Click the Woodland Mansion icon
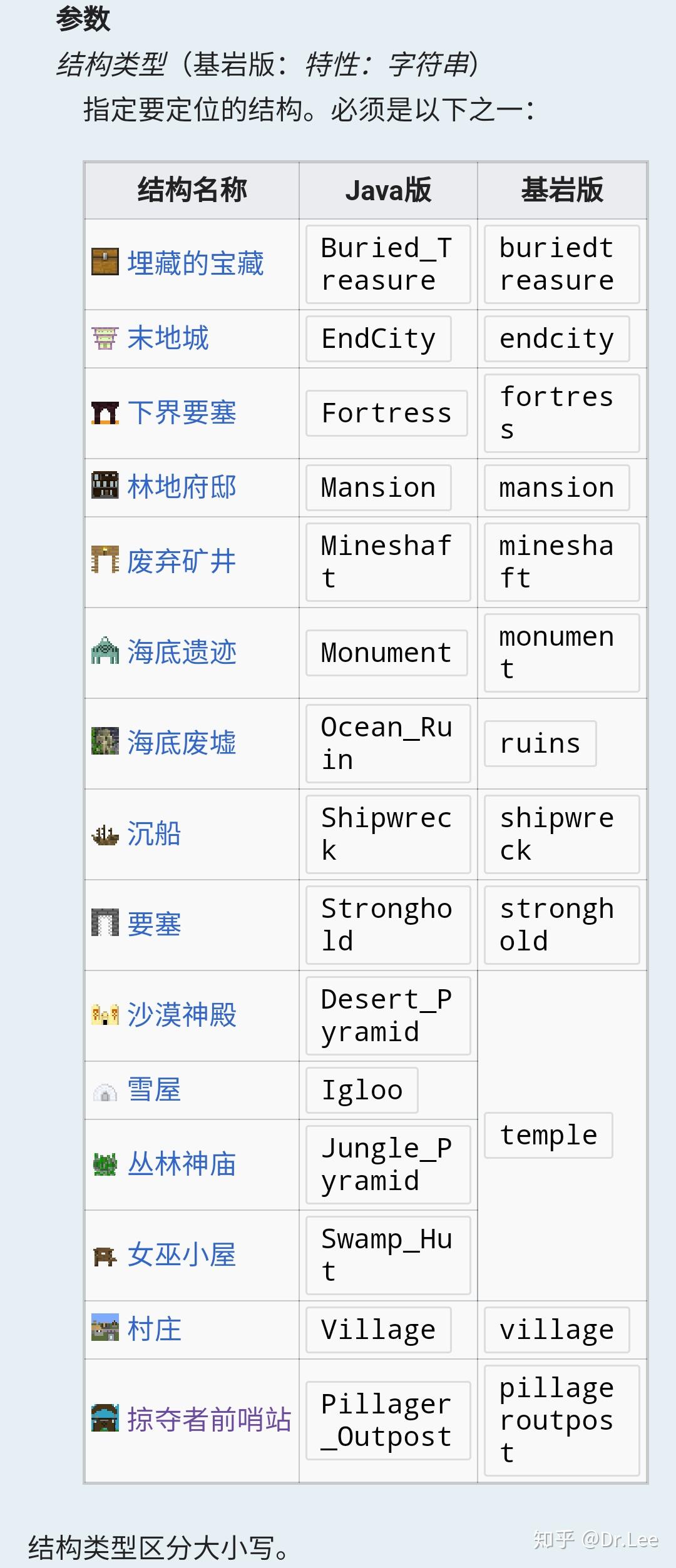The image size is (676, 1568). click(105, 486)
